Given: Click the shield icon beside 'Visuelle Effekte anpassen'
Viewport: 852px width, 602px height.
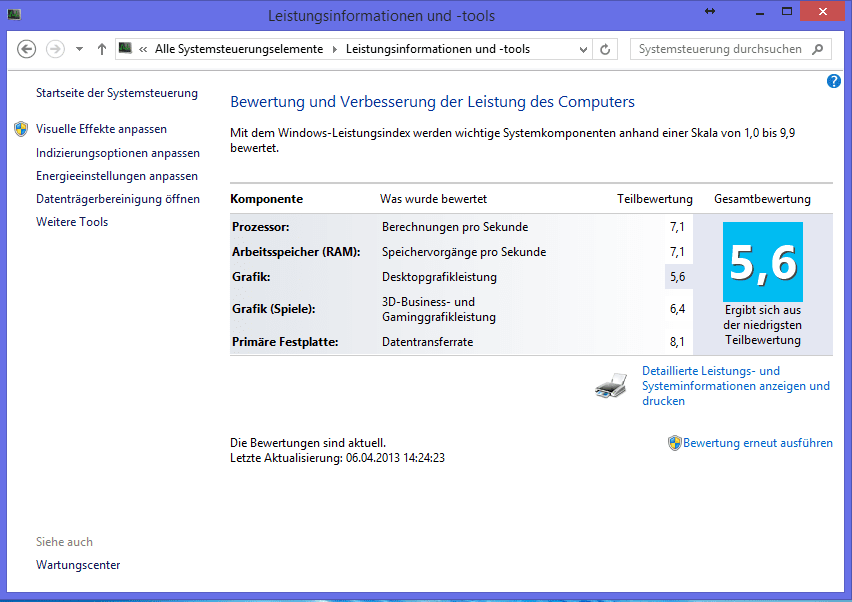Looking at the screenshot, I should pos(21,129).
